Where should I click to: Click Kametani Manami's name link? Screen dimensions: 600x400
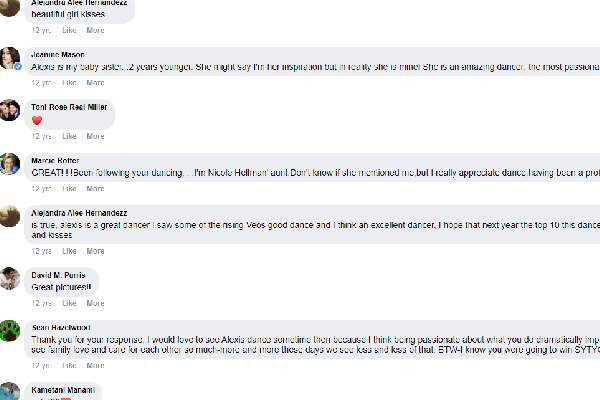tap(64, 389)
